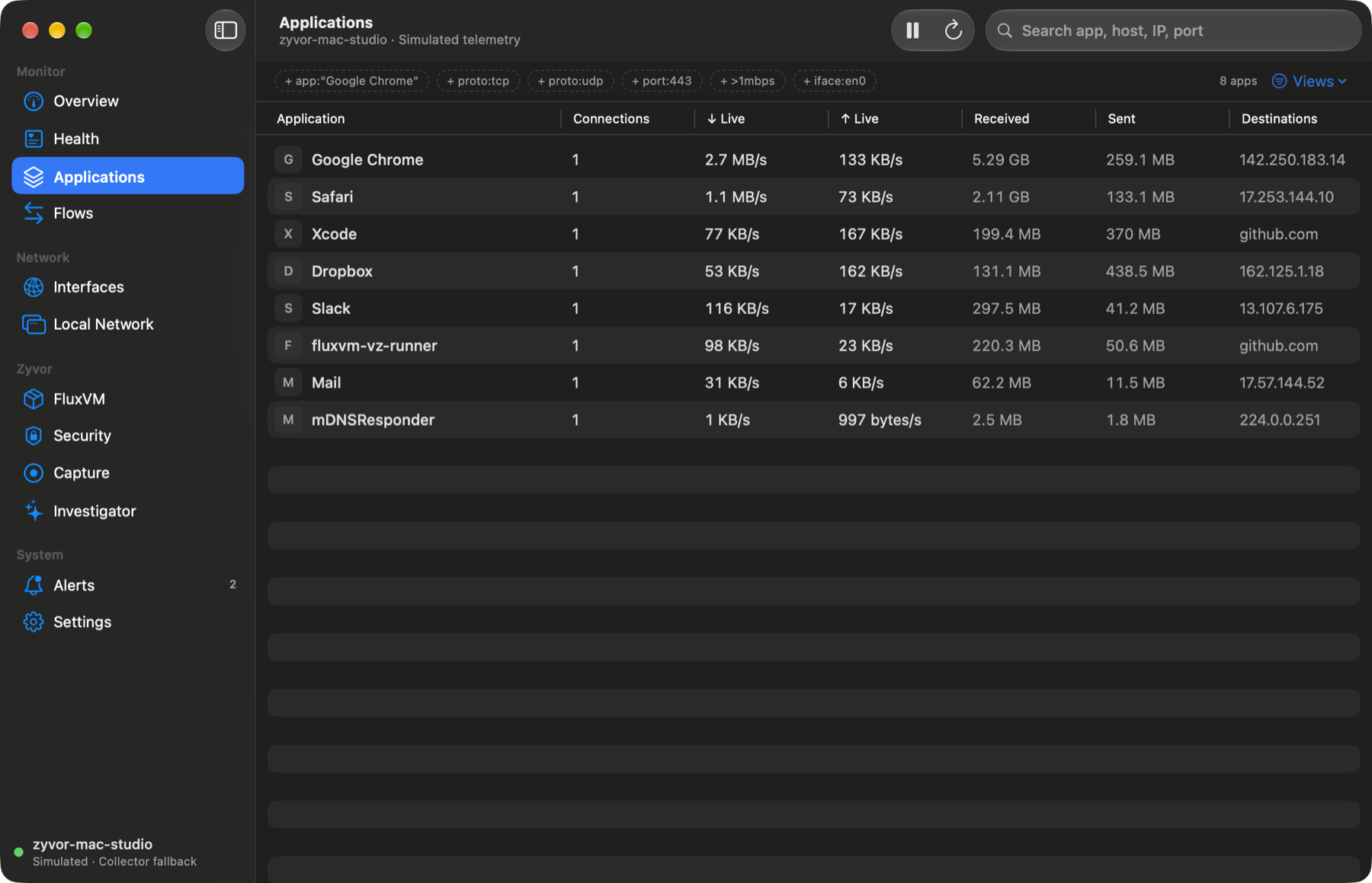Sort by the Destinations column header
The image size is (1372, 883).
(x=1279, y=119)
